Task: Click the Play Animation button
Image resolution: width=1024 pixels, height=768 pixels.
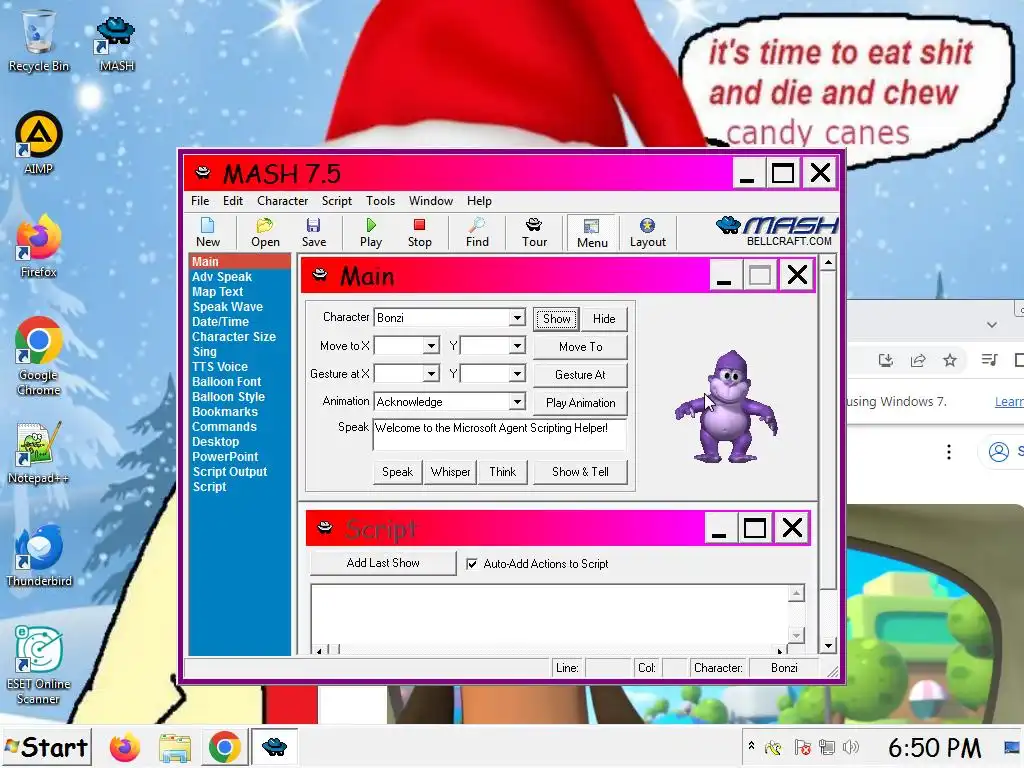Action: click(581, 403)
